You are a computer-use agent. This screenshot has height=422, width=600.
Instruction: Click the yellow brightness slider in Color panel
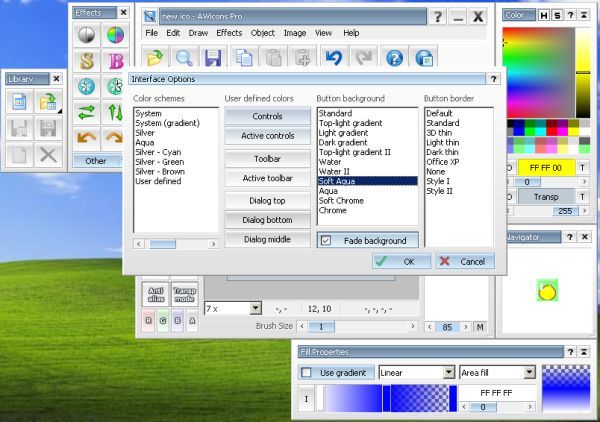pyautogui.click(x=583, y=72)
